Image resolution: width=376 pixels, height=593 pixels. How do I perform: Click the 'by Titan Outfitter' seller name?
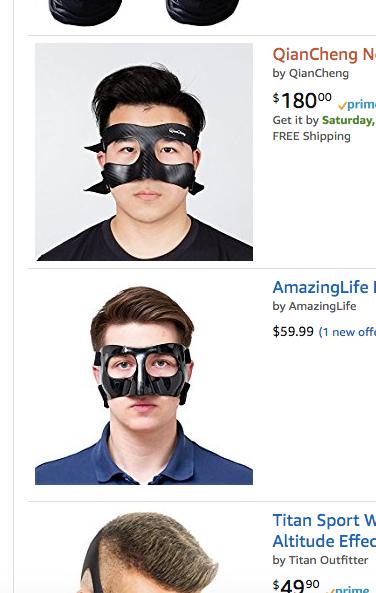(x=320, y=560)
